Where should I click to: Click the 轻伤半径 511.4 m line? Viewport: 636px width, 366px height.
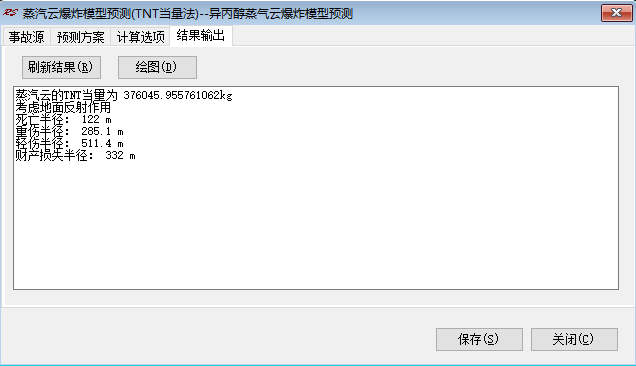69,144
